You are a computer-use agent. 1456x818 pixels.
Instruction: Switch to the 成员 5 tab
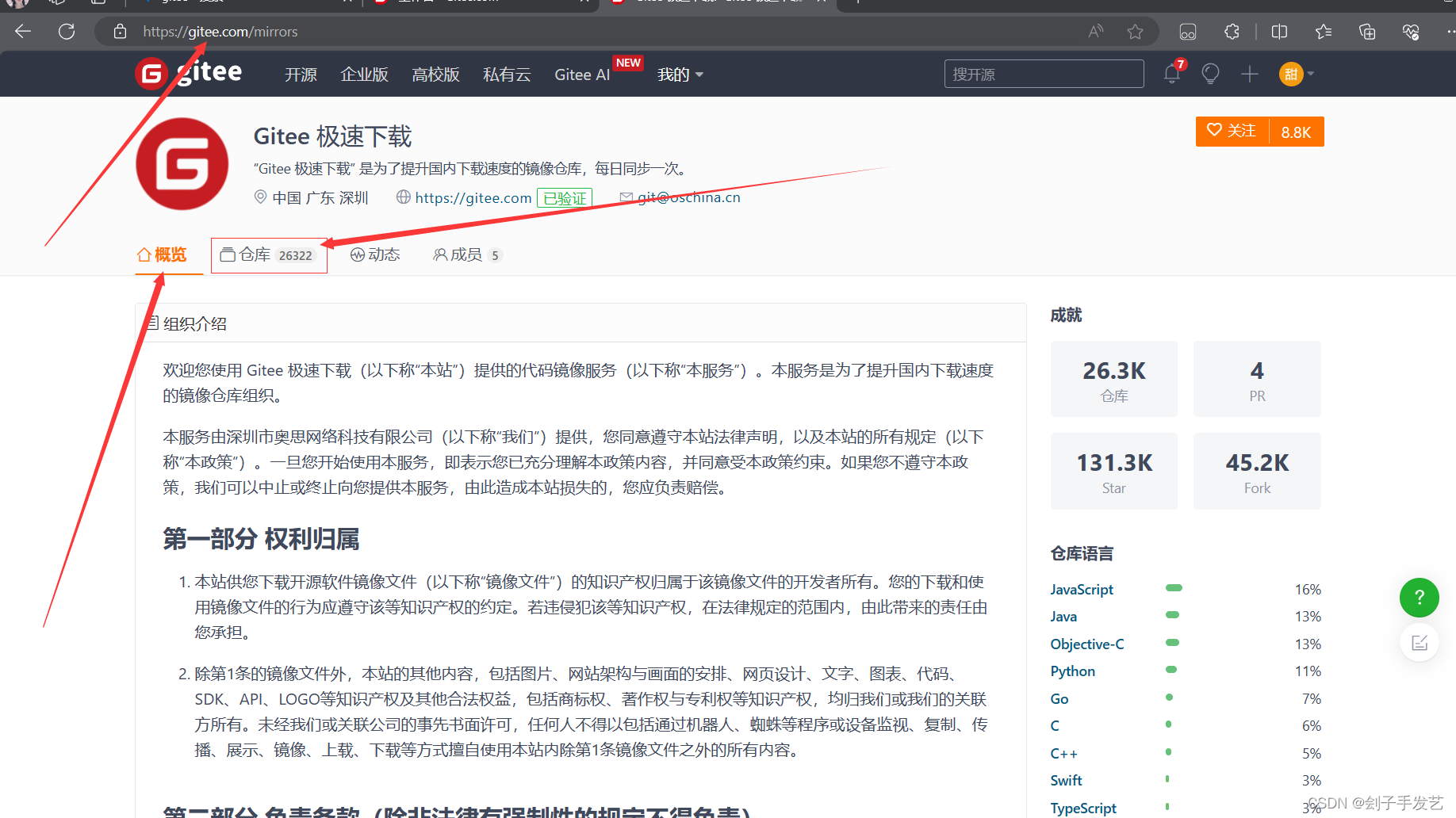coord(467,254)
